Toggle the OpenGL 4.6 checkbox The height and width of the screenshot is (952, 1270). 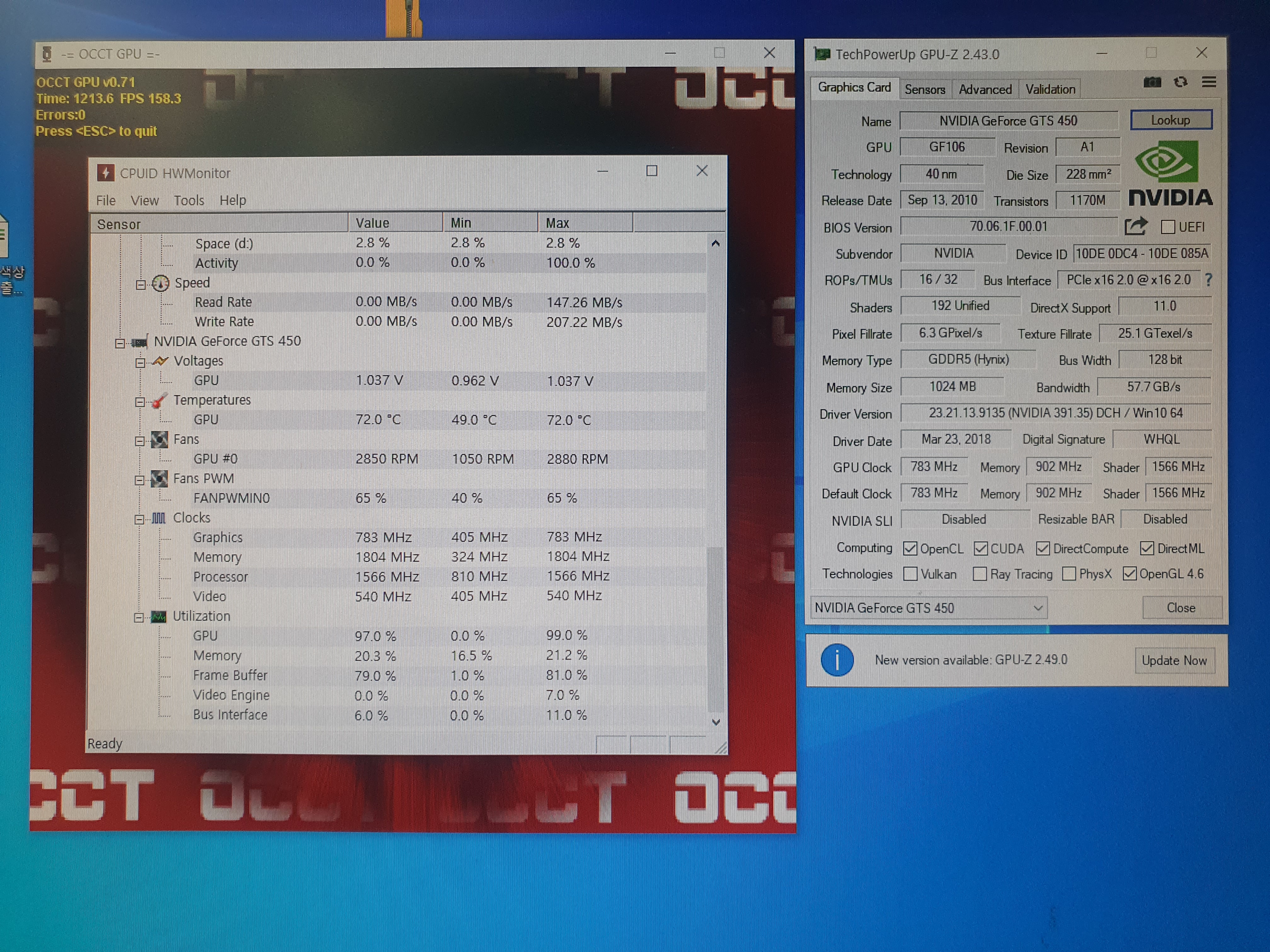[x=1129, y=573]
